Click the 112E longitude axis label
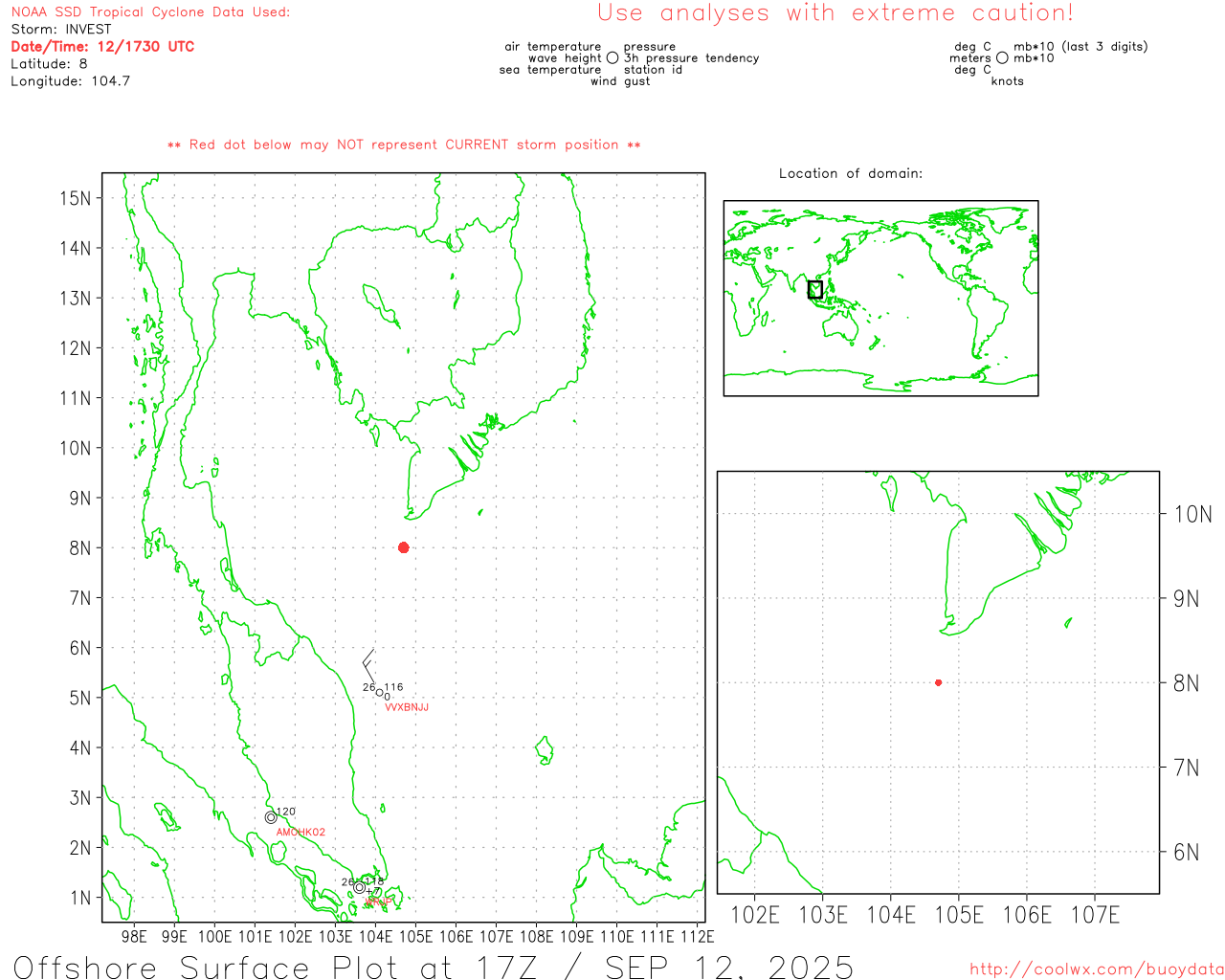The width and height of the screenshot is (1225, 980). pos(698,936)
